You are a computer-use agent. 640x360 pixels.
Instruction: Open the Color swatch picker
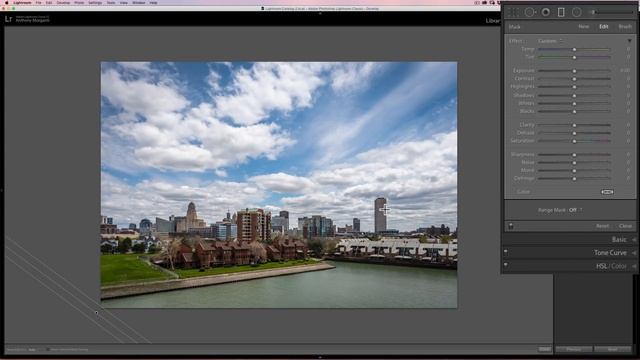click(607, 192)
